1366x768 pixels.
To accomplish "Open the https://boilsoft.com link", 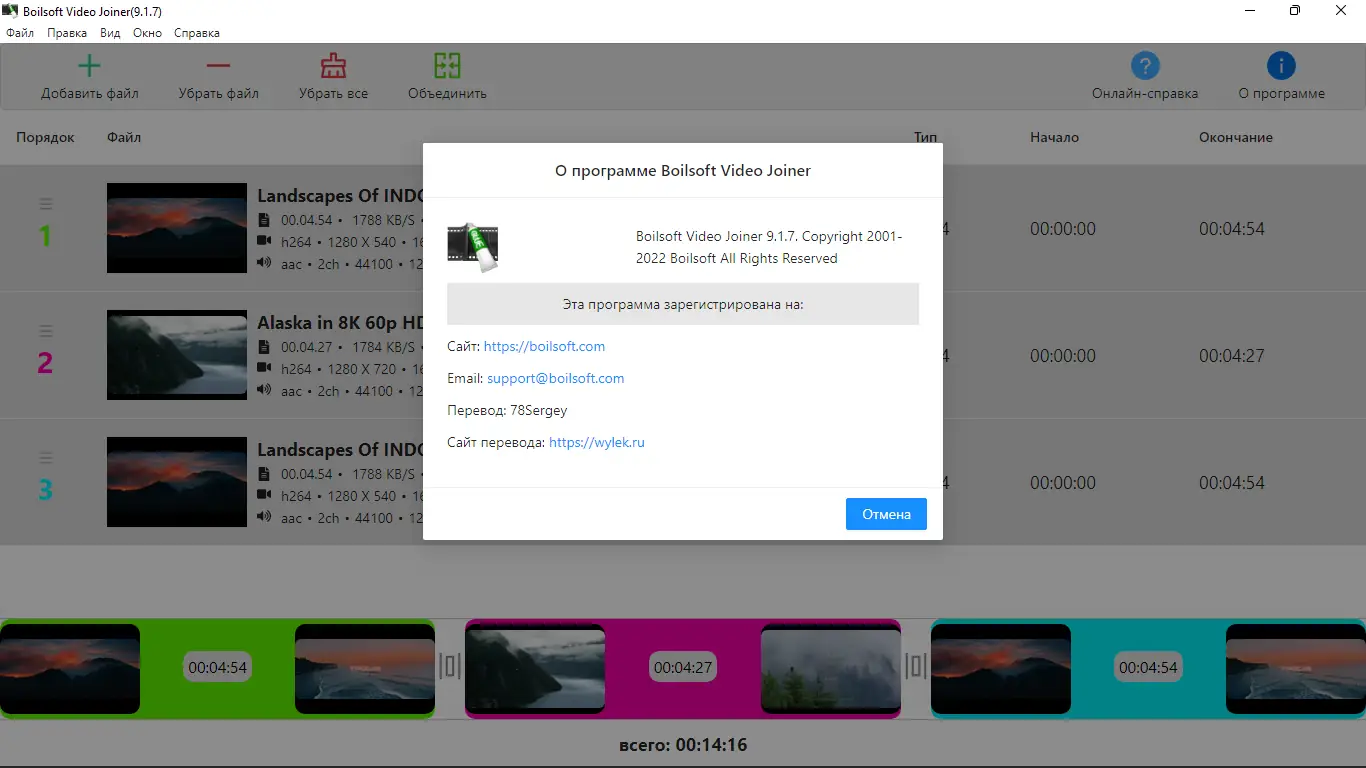I will point(544,346).
